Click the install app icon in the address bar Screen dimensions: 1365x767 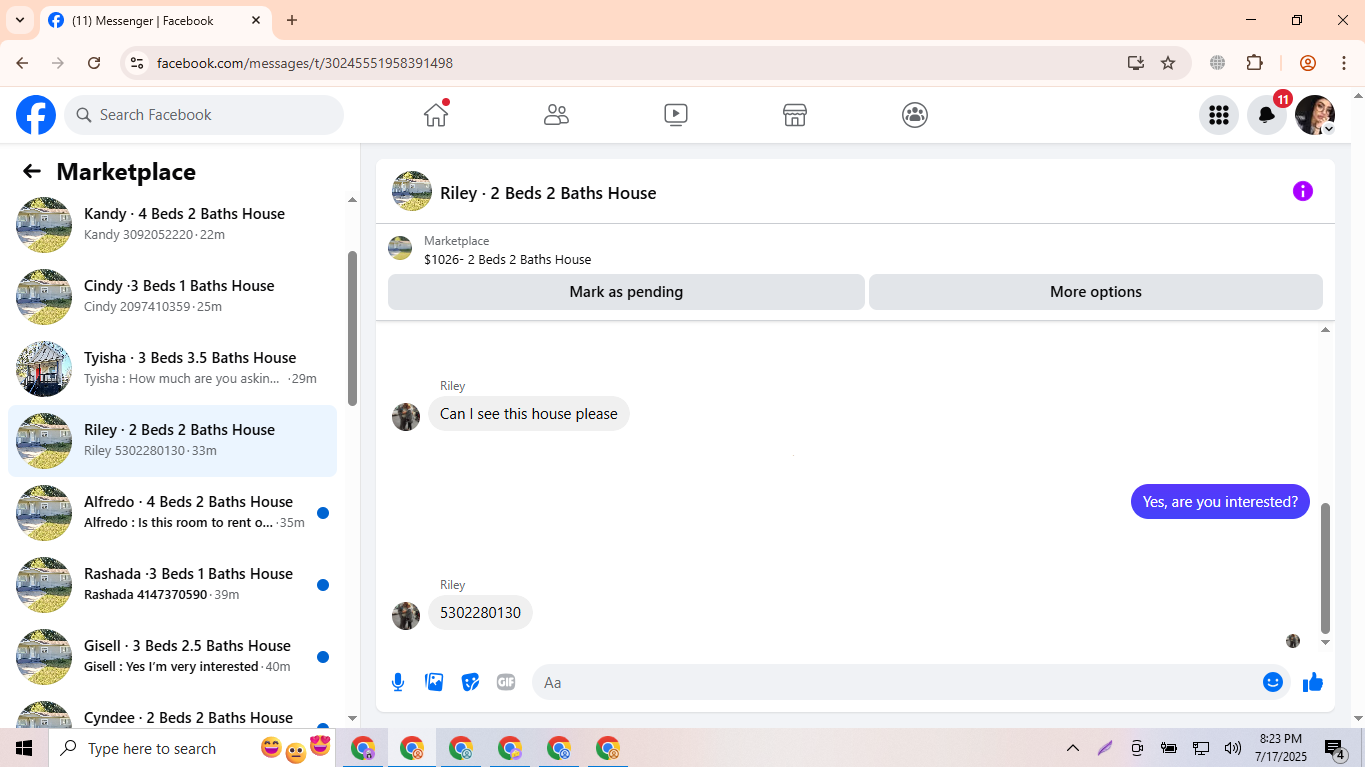coord(1135,63)
